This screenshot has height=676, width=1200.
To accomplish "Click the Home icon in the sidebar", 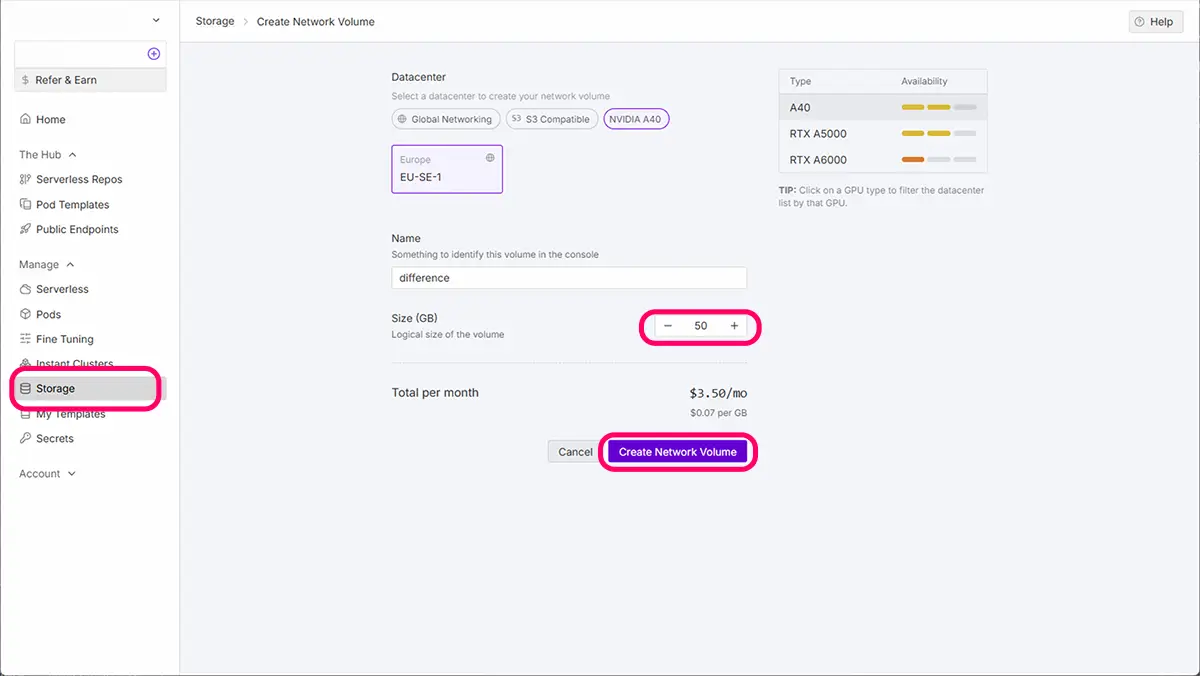I will 26,120.
